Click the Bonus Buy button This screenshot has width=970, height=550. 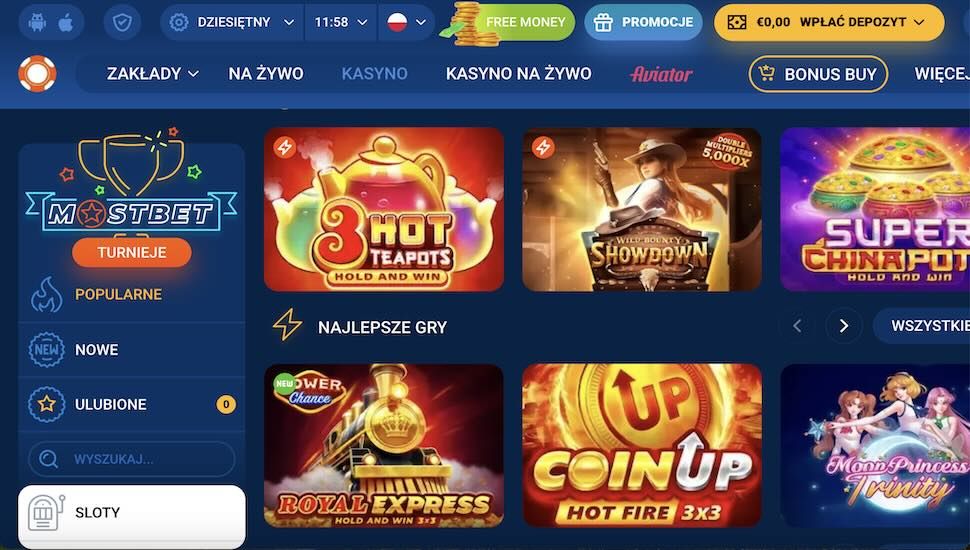[818, 74]
